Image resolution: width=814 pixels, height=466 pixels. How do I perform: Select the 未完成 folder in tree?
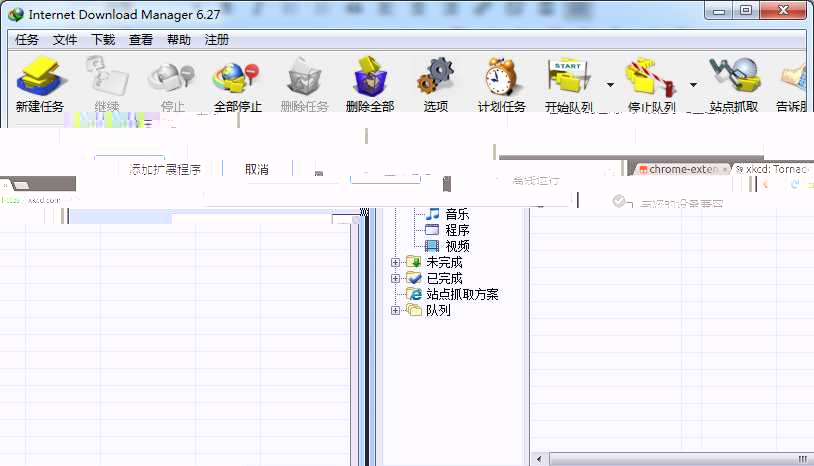click(444, 262)
